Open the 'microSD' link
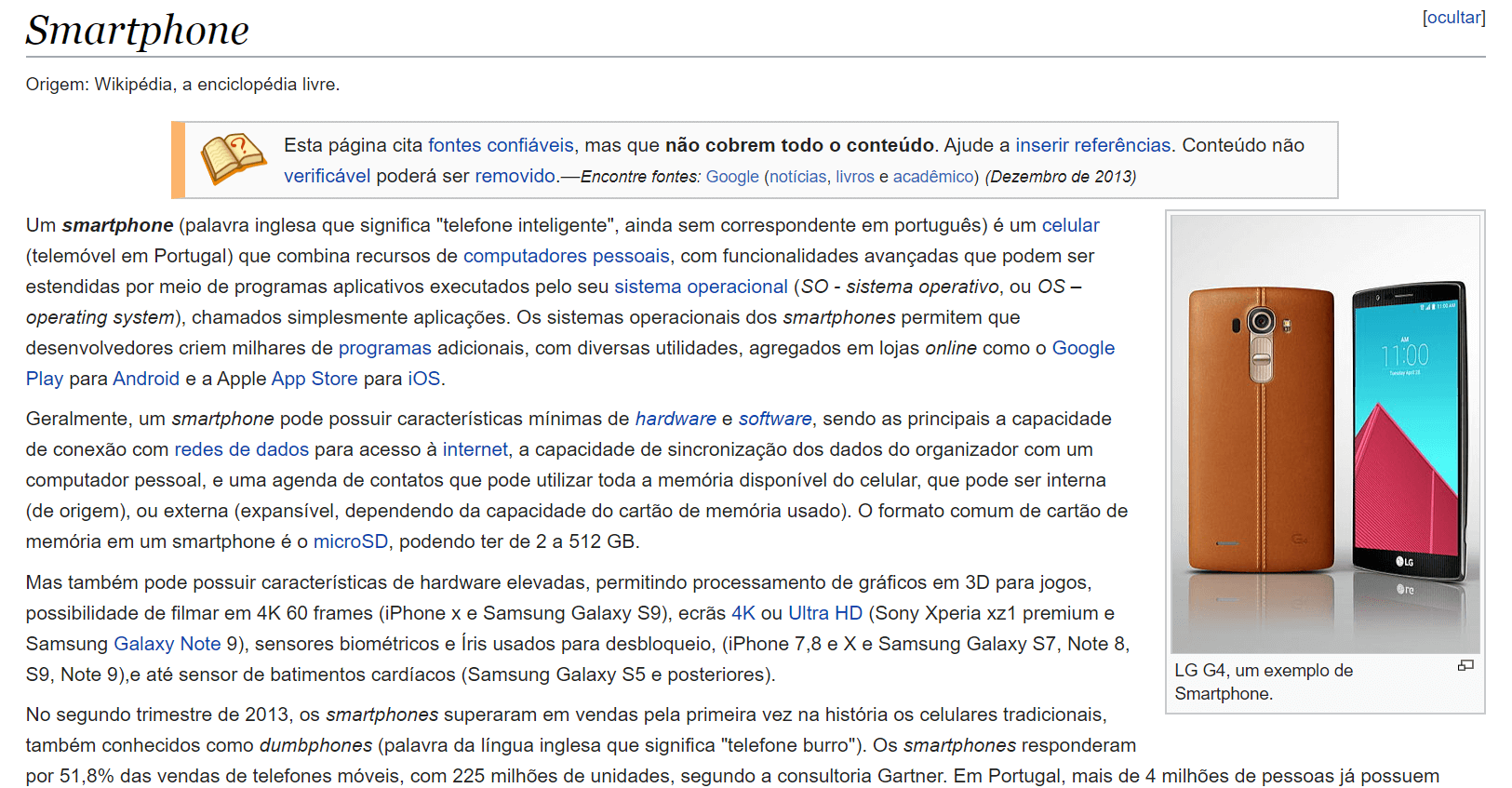Image resolution: width=1512 pixels, height=788 pixels. pos(351,541)
